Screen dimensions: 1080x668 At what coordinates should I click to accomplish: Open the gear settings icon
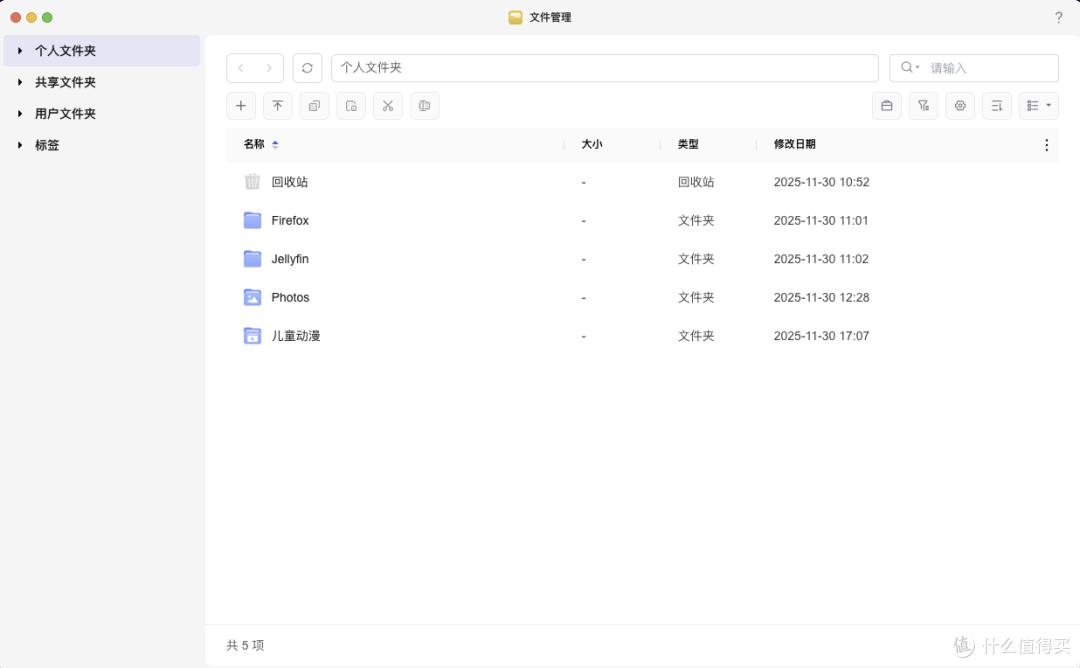(x=960, y=106)
